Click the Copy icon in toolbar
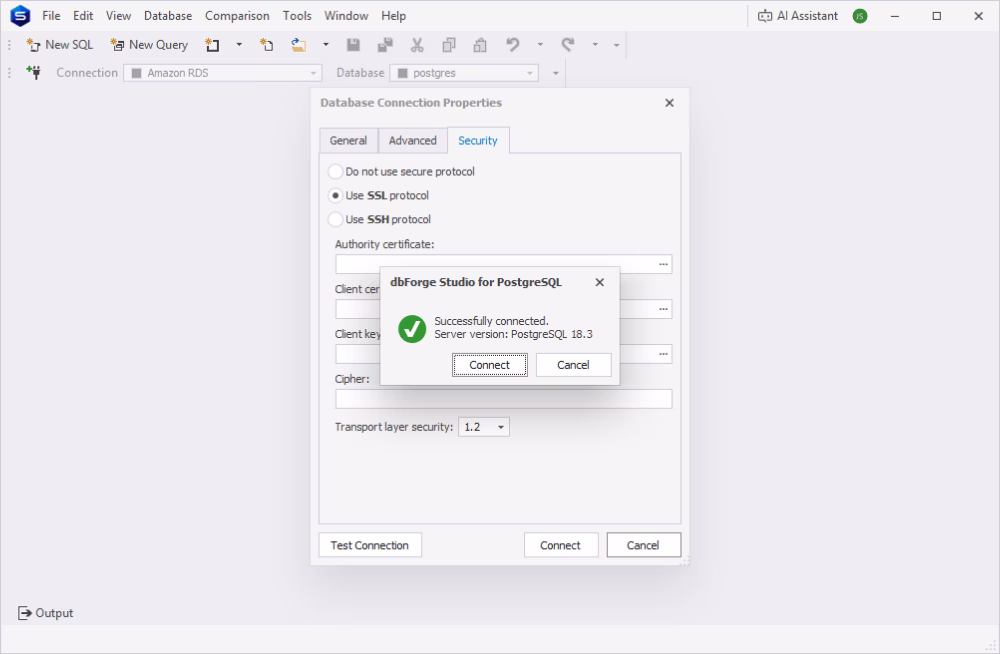1000x654 pixels. (449, 45)
